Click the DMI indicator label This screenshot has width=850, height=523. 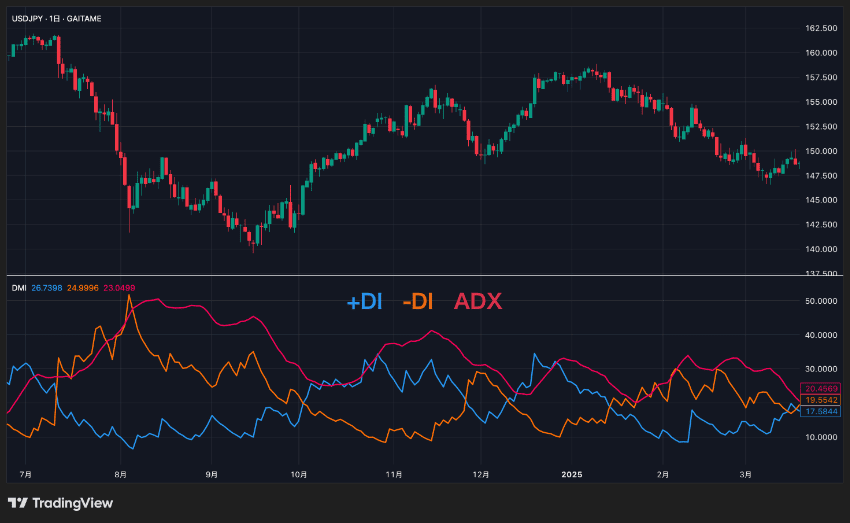[x=19, y=288]
